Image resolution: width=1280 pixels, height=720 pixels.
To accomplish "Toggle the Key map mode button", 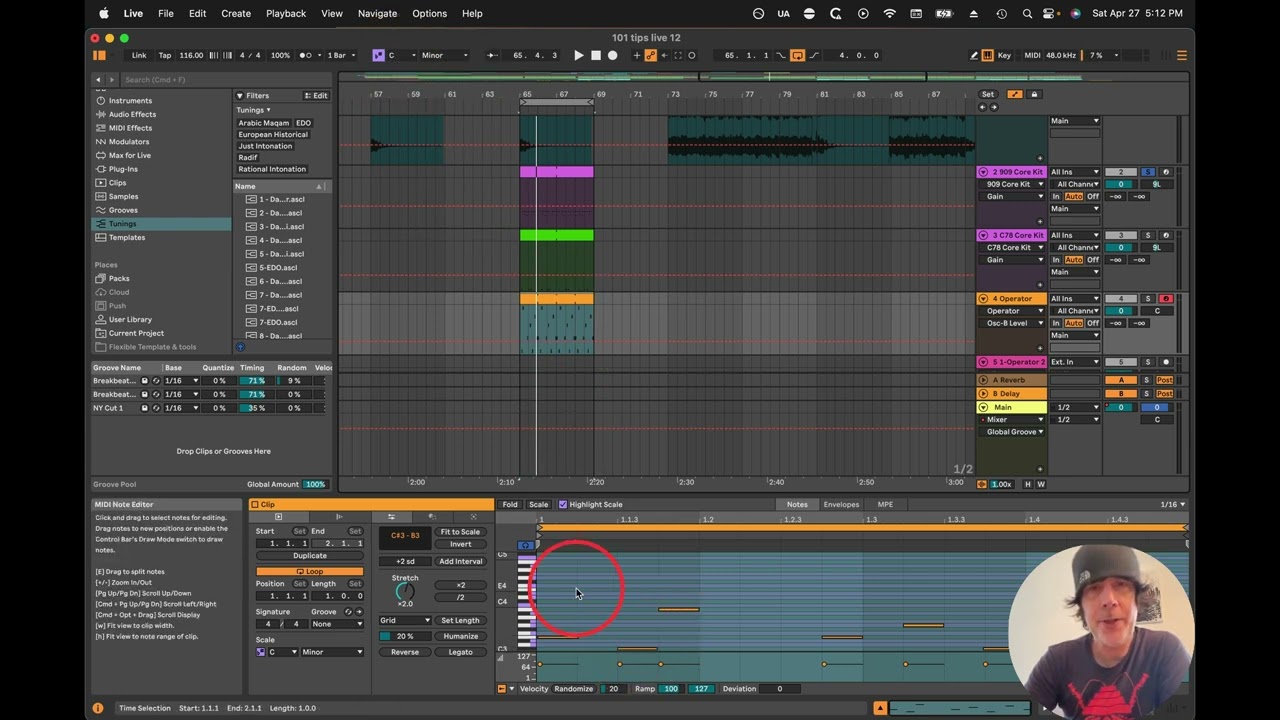I will [1004, 55].
